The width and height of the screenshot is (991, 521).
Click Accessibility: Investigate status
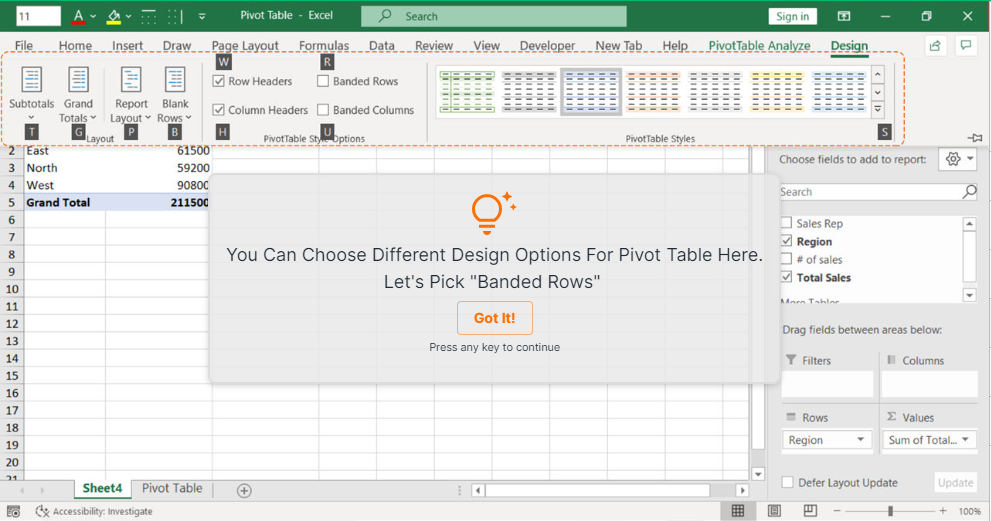pyautogui.click(x=94, y=512)
